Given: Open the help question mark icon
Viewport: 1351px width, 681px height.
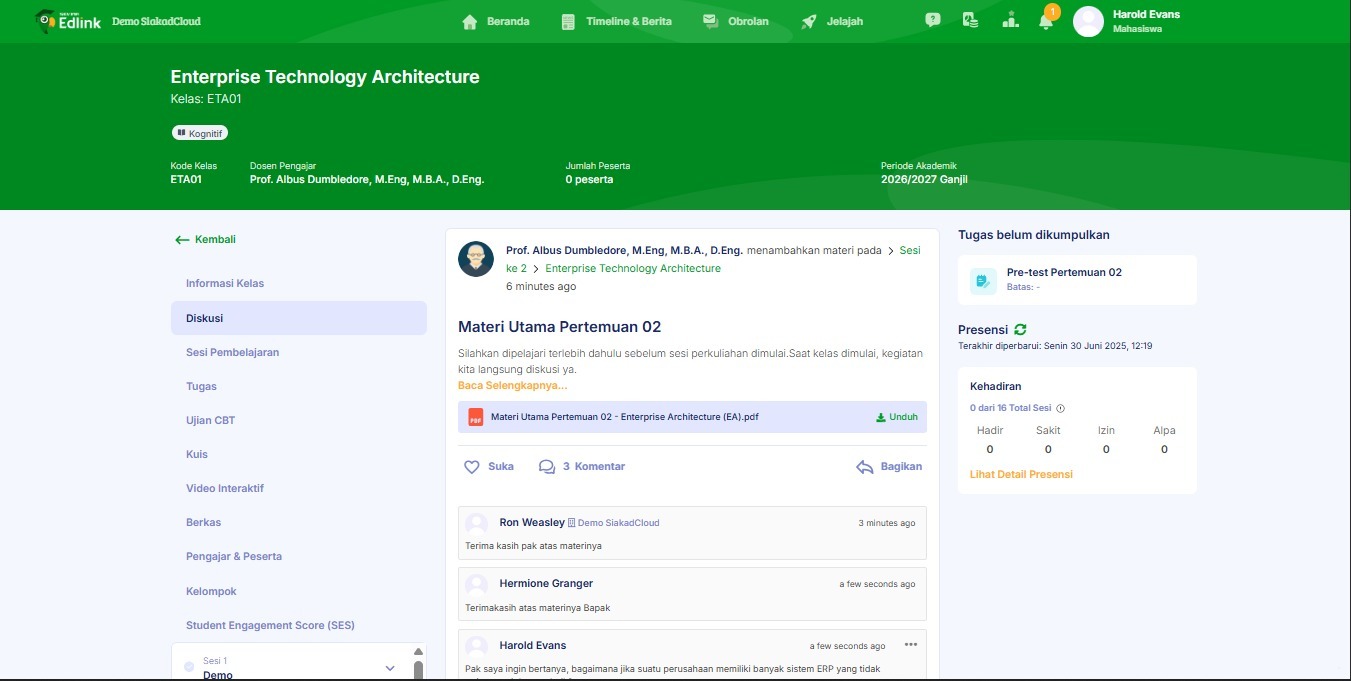Looking at the screenshot, I should point(933,20).
